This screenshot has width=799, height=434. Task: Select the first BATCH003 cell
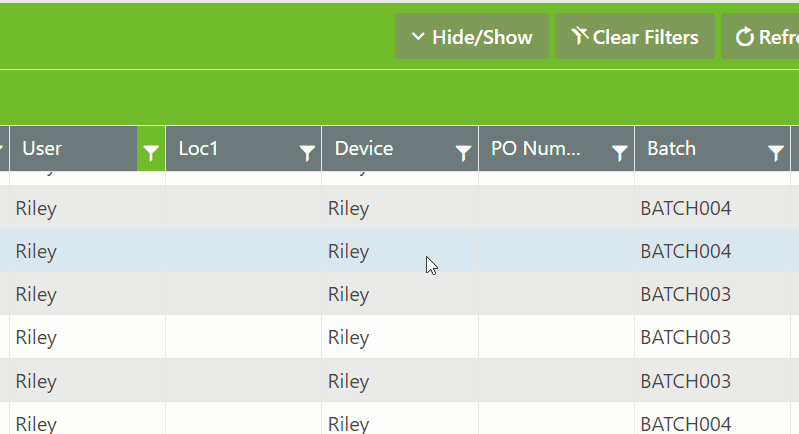686,294
